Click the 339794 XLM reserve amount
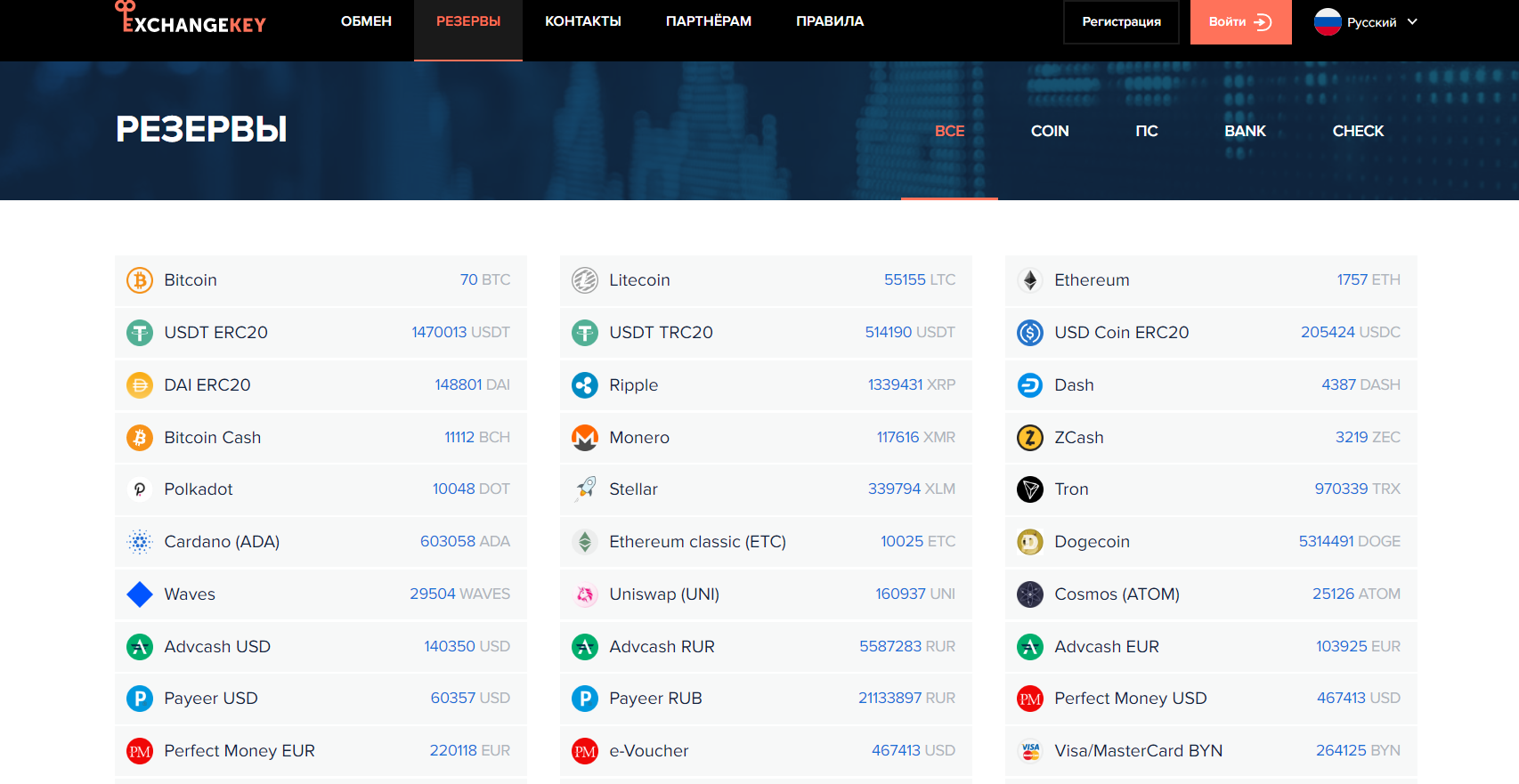 [x=912, y=489]
